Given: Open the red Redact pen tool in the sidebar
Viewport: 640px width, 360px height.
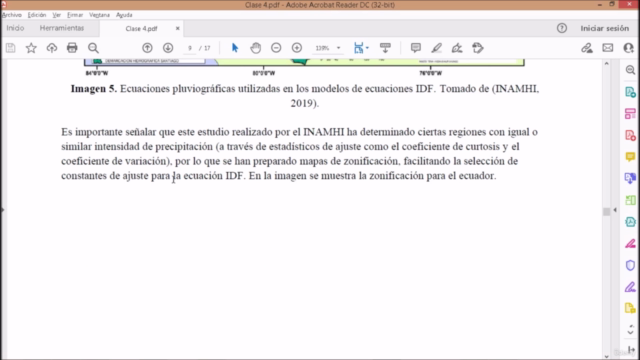Looking at the screenshot, I should click(x=630, y=244).
